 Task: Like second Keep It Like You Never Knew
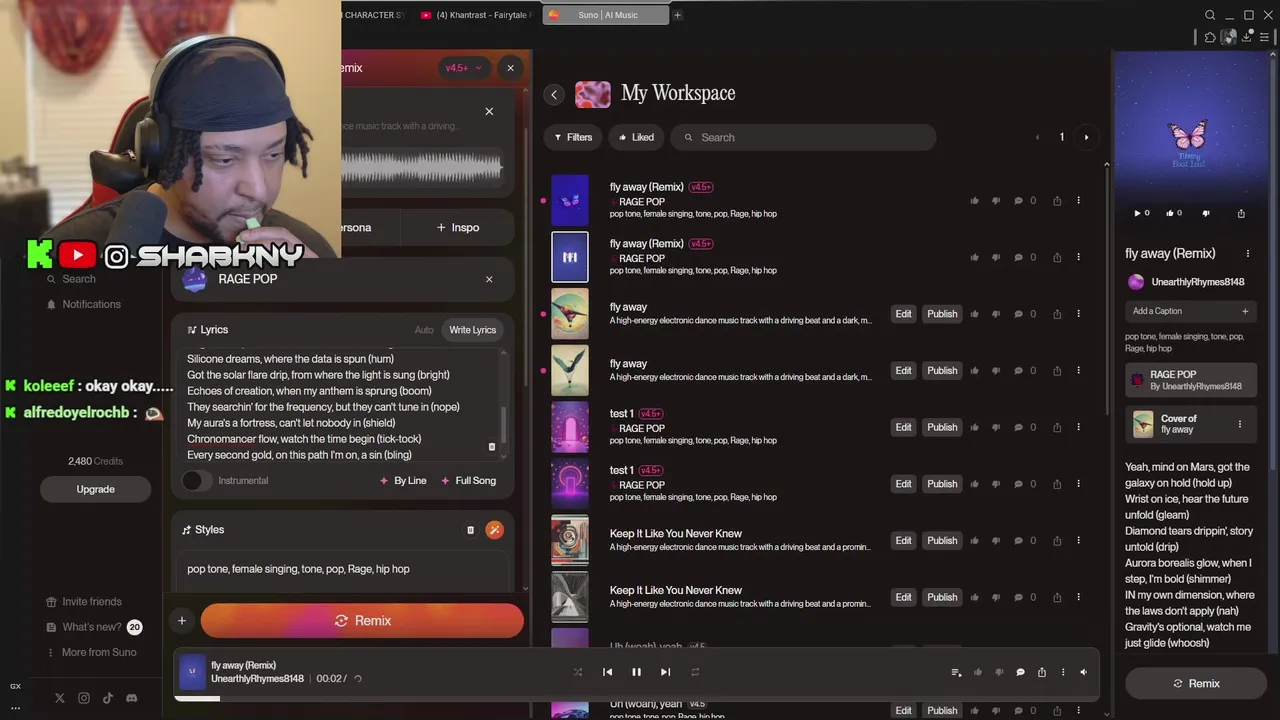pyautogui.click(x=974, y=597)
